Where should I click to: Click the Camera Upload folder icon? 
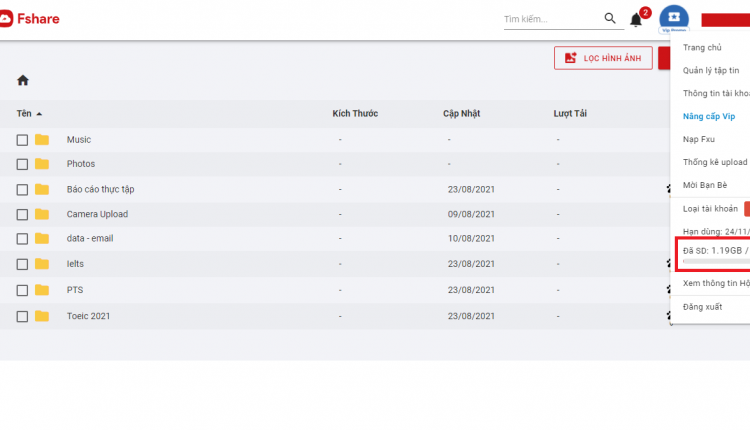[42, 214]
